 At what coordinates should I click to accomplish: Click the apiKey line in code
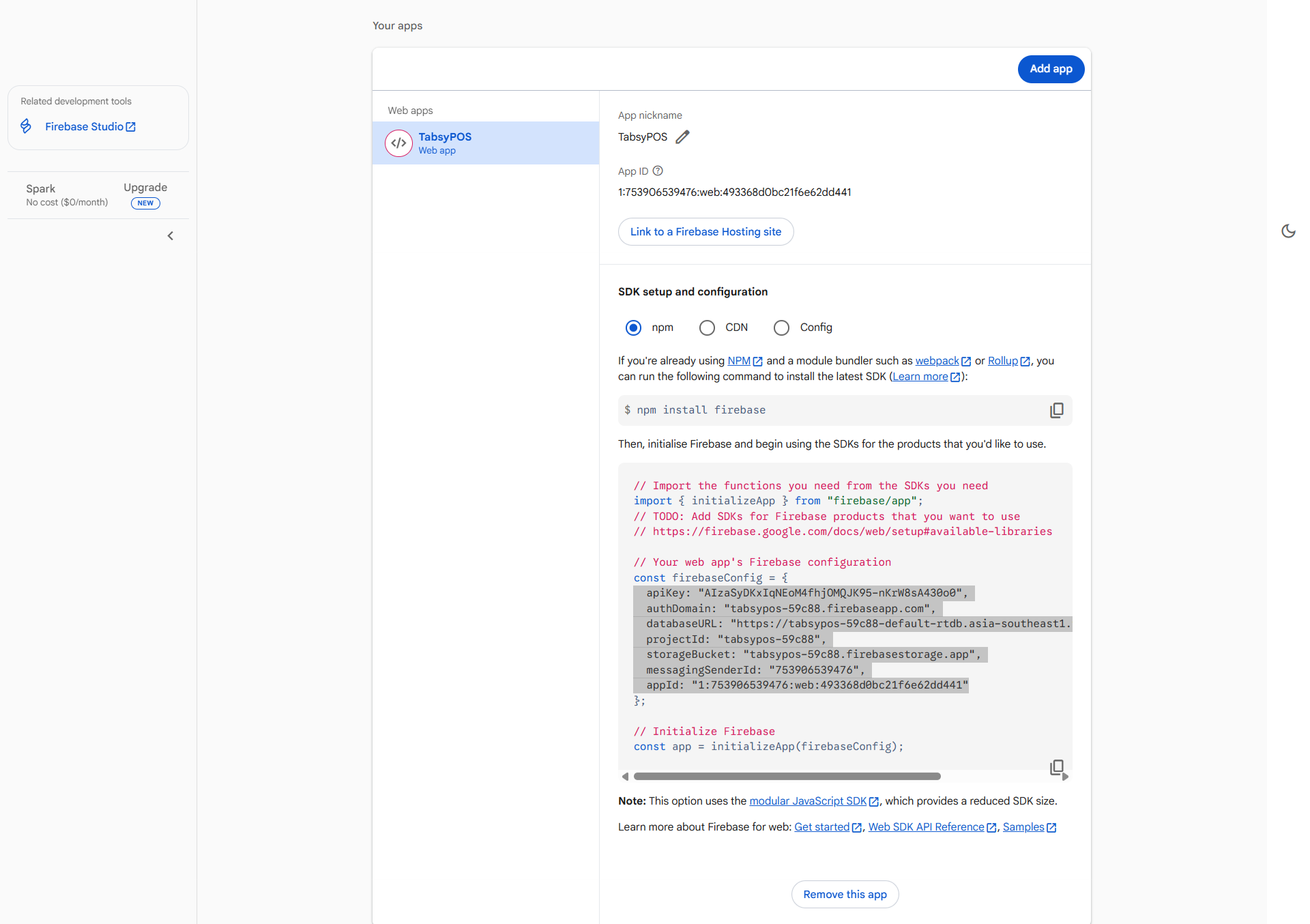coord(806,593)
